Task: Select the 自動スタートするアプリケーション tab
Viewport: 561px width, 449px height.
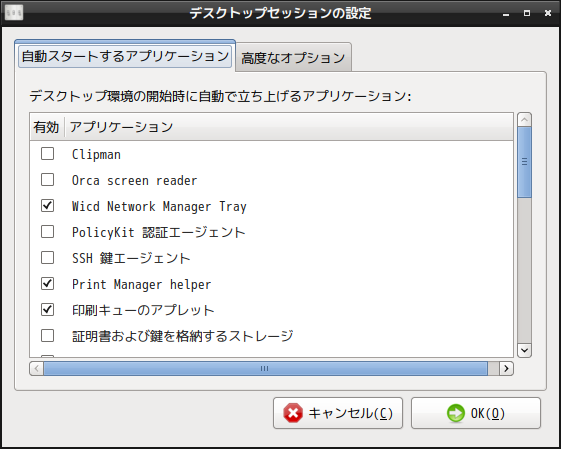Action: (125, 56)
